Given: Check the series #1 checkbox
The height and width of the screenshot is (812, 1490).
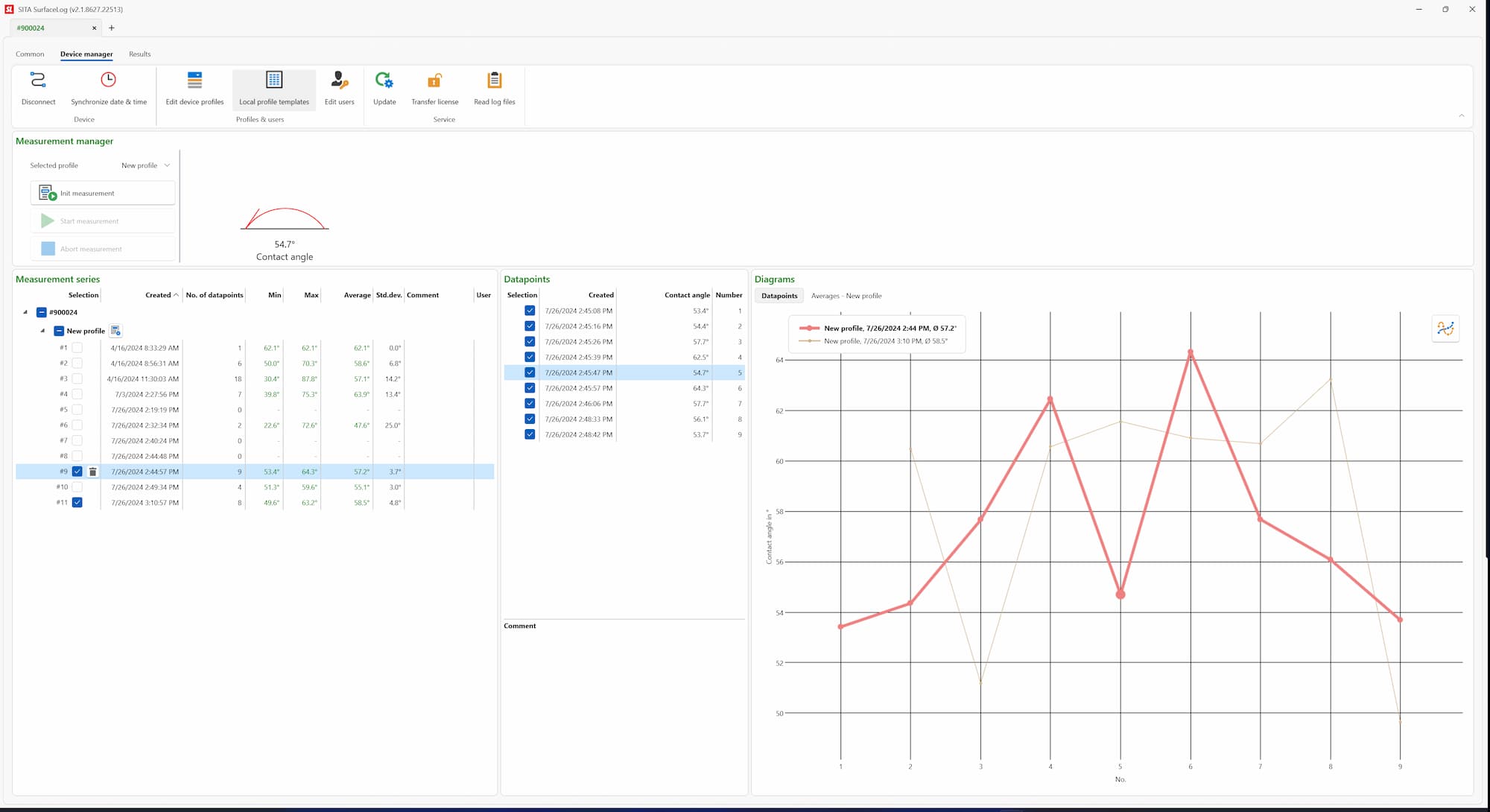Looking at the screenshot, I should pos(77,348).
